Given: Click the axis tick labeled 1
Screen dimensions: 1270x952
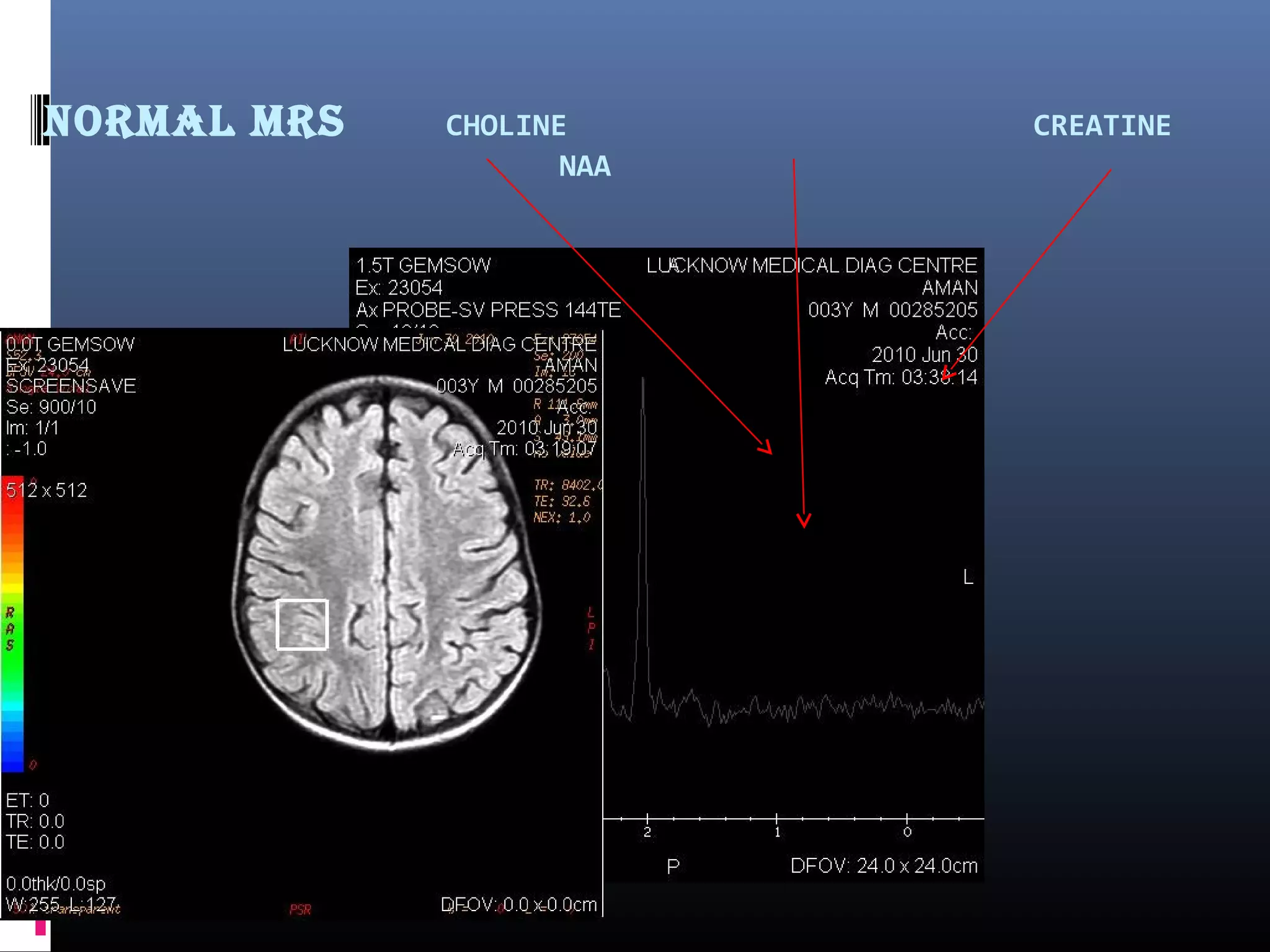Looking at the screenshot, I should click(777, 829).
